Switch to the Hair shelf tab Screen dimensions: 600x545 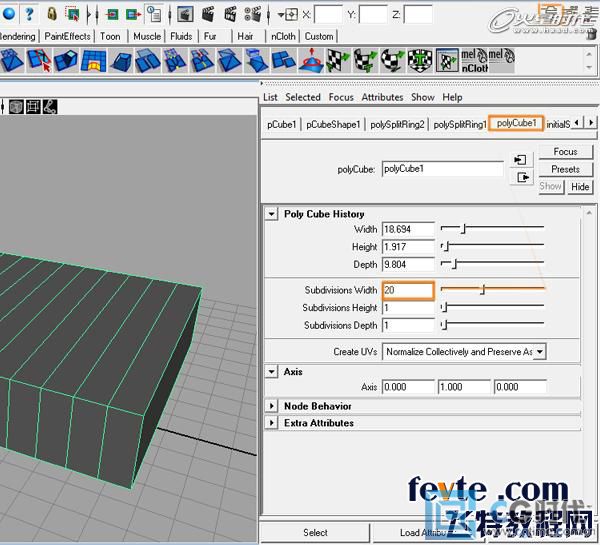tap(245, 36)
